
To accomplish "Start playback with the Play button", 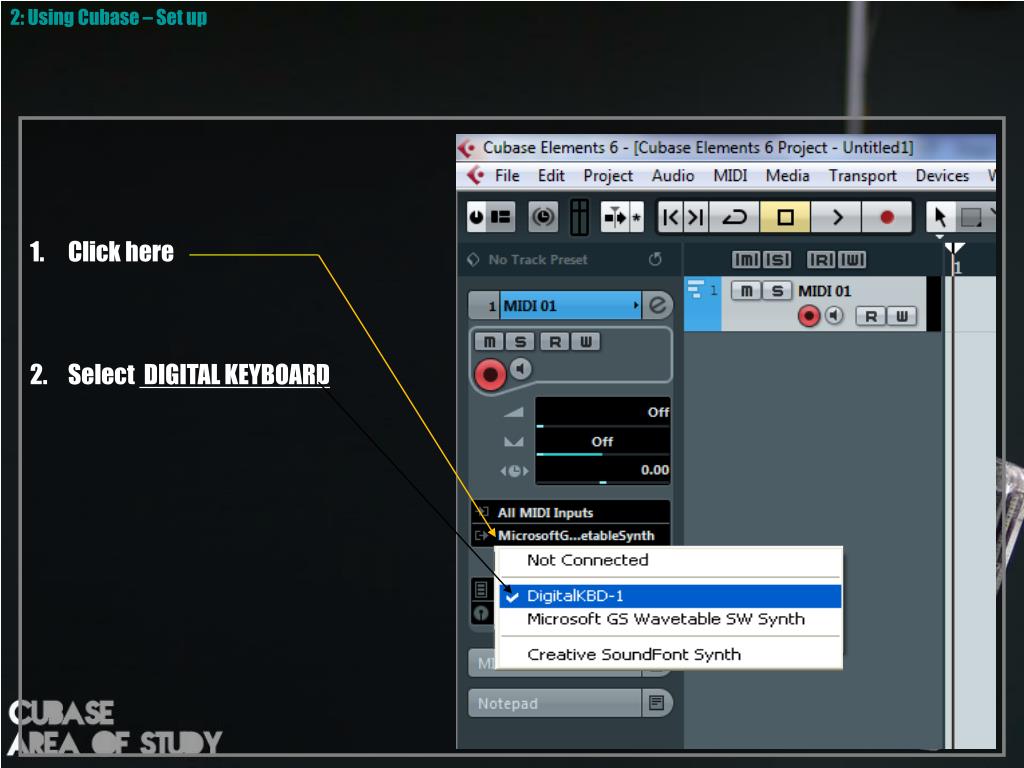I will tap(837, 217).
